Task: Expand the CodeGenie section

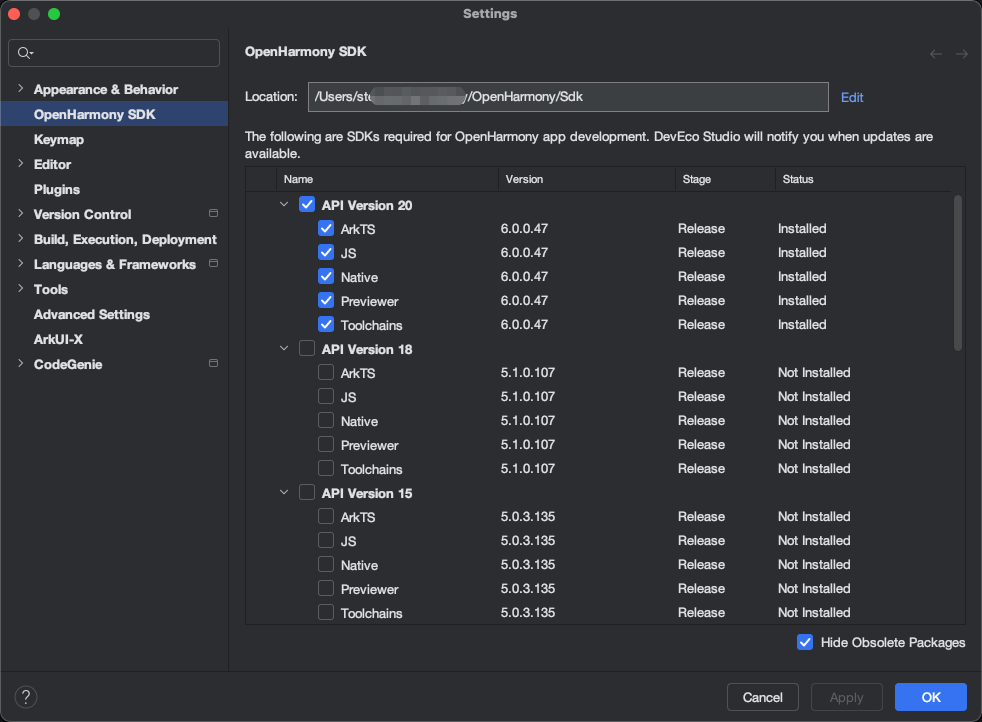Action: (21, 364)
